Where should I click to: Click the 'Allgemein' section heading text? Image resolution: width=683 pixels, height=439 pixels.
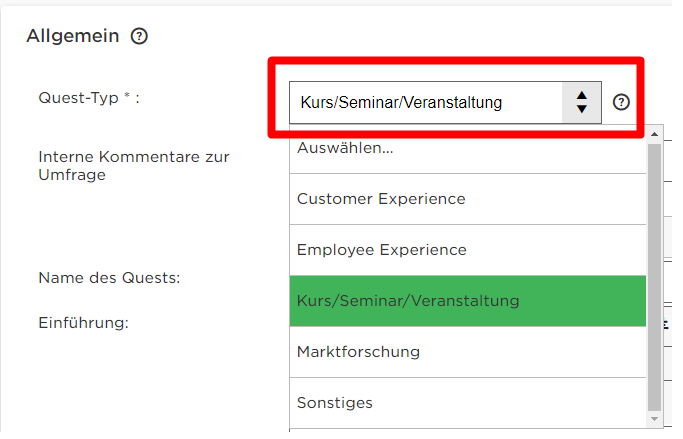[x=73, y=36]
